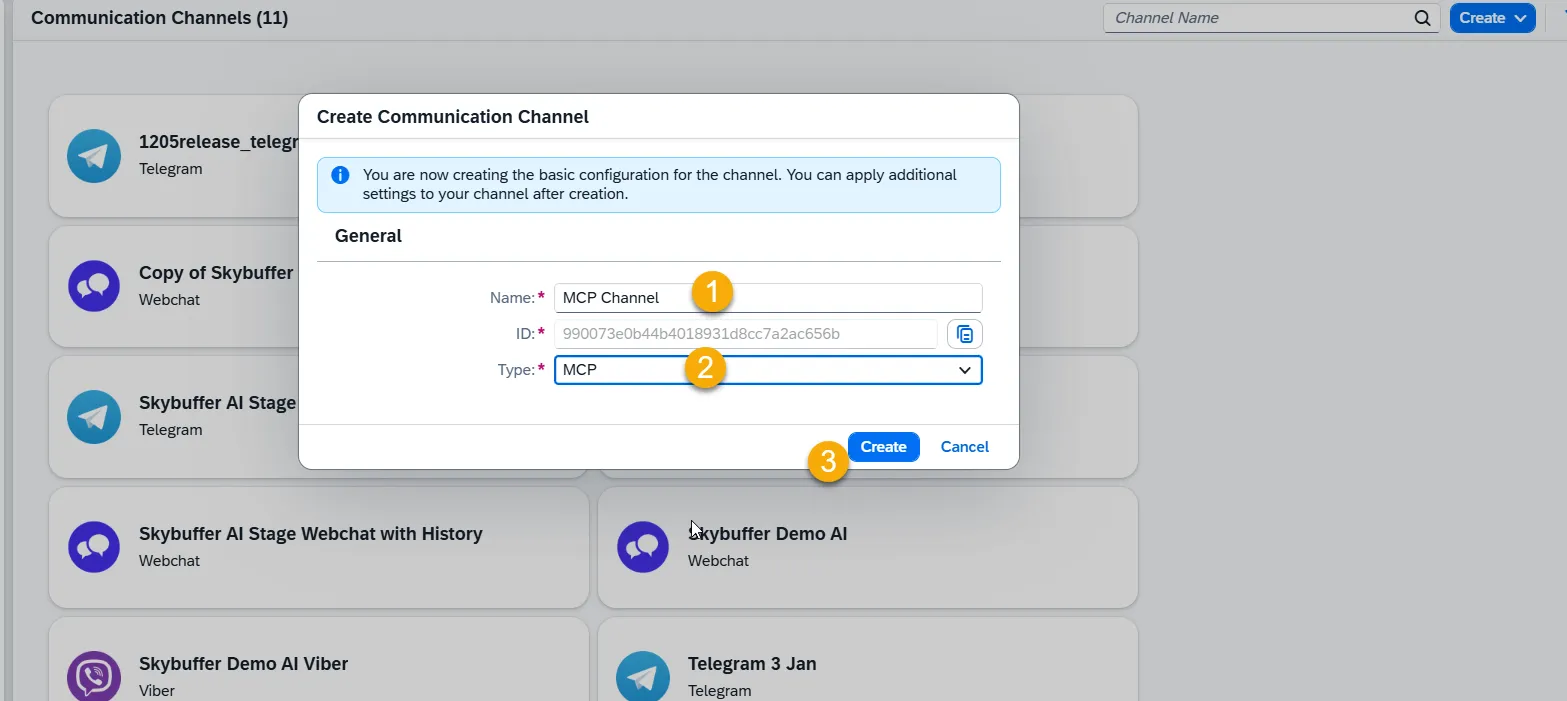Click the Create button in dialog
1567x701 pixels.
883,447
